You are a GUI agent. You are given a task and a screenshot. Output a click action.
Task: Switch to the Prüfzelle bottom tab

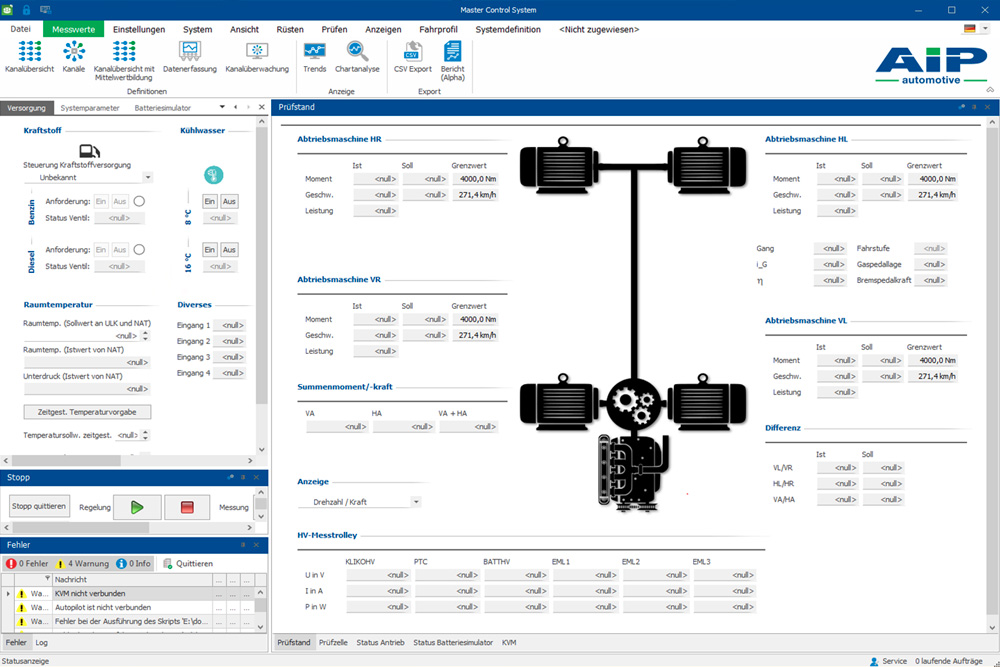333,642
